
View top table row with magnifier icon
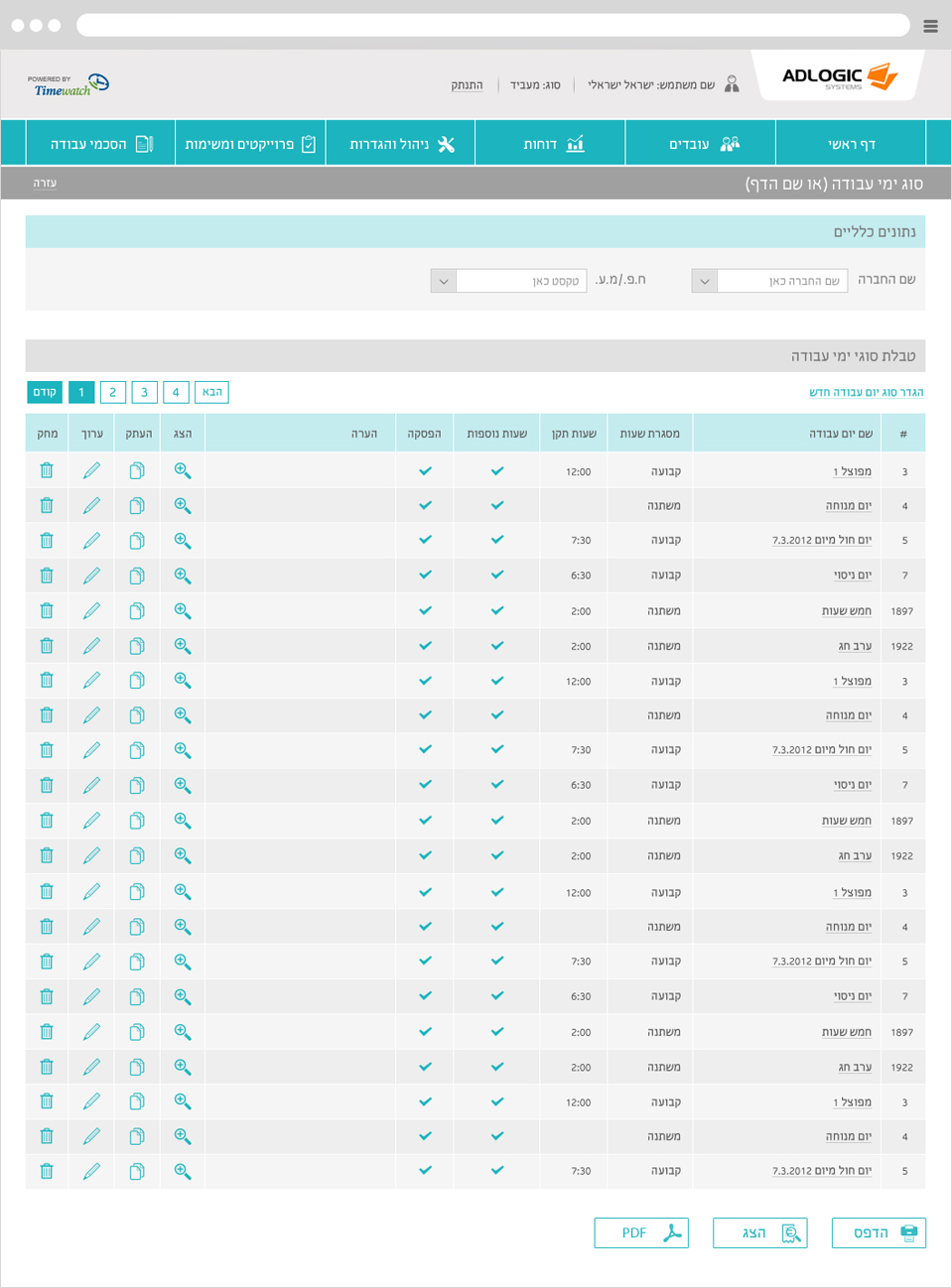(183, 470)
